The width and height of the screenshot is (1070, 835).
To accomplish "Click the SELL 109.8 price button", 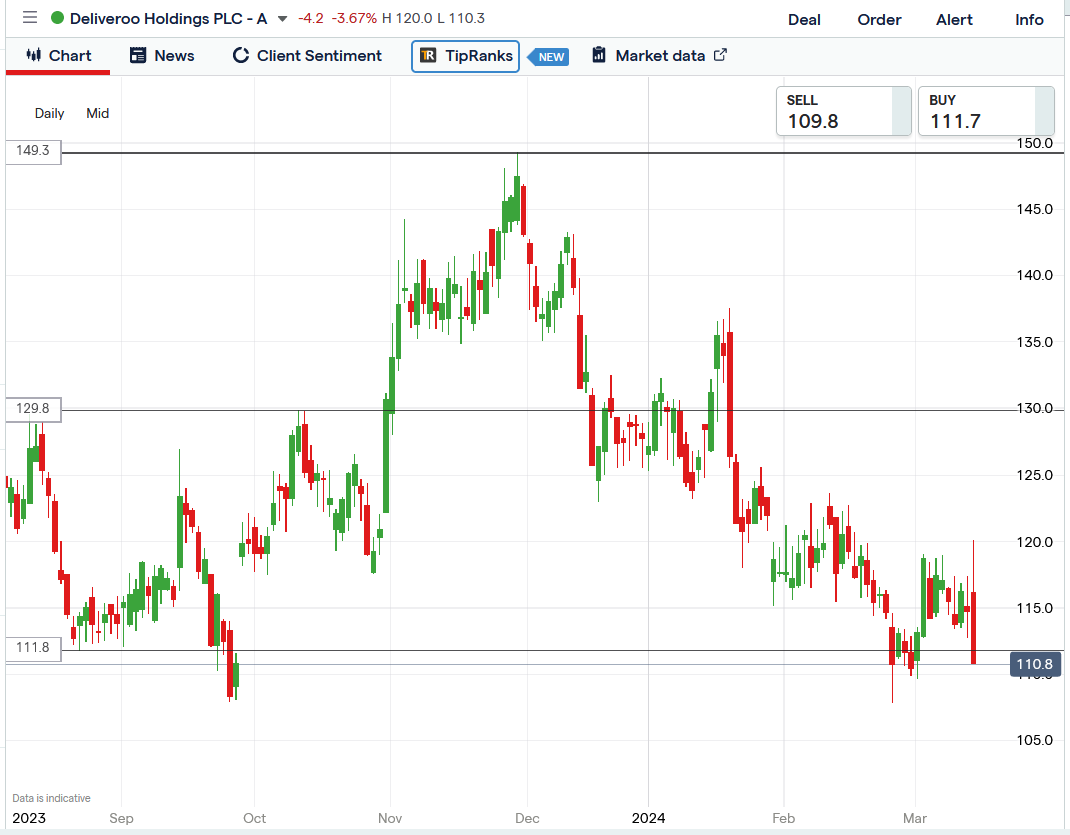I will pyautogui.click(x=843, y=111).
